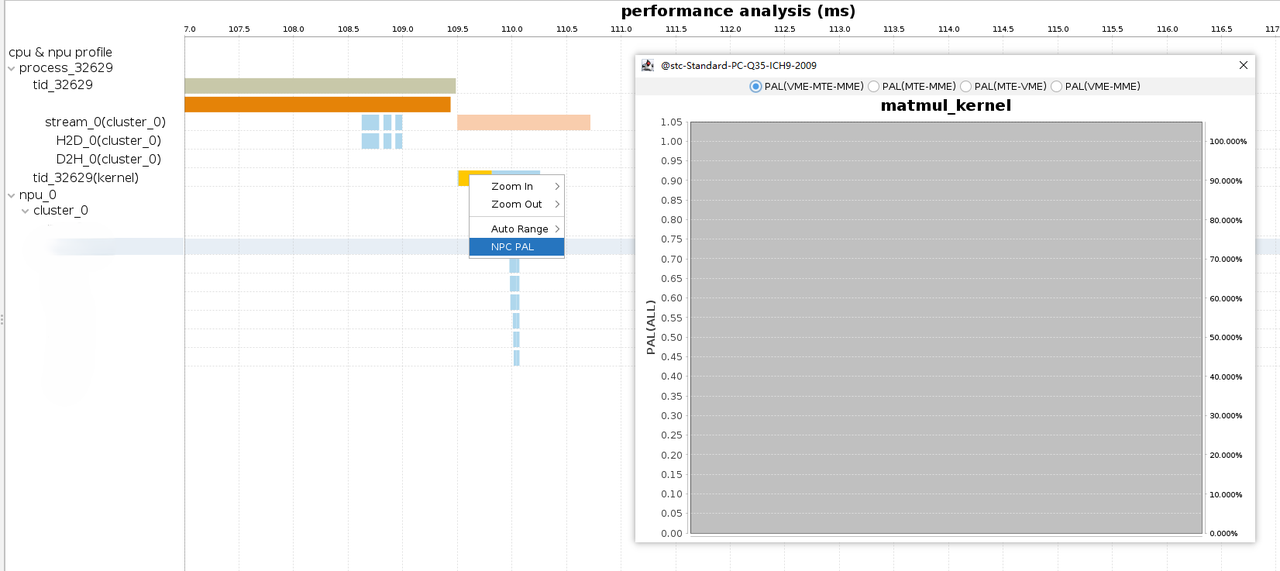Choose the PAL(MTE-VME) radio option
This screenshot has height=571, width=1280.
coord(966,87)
